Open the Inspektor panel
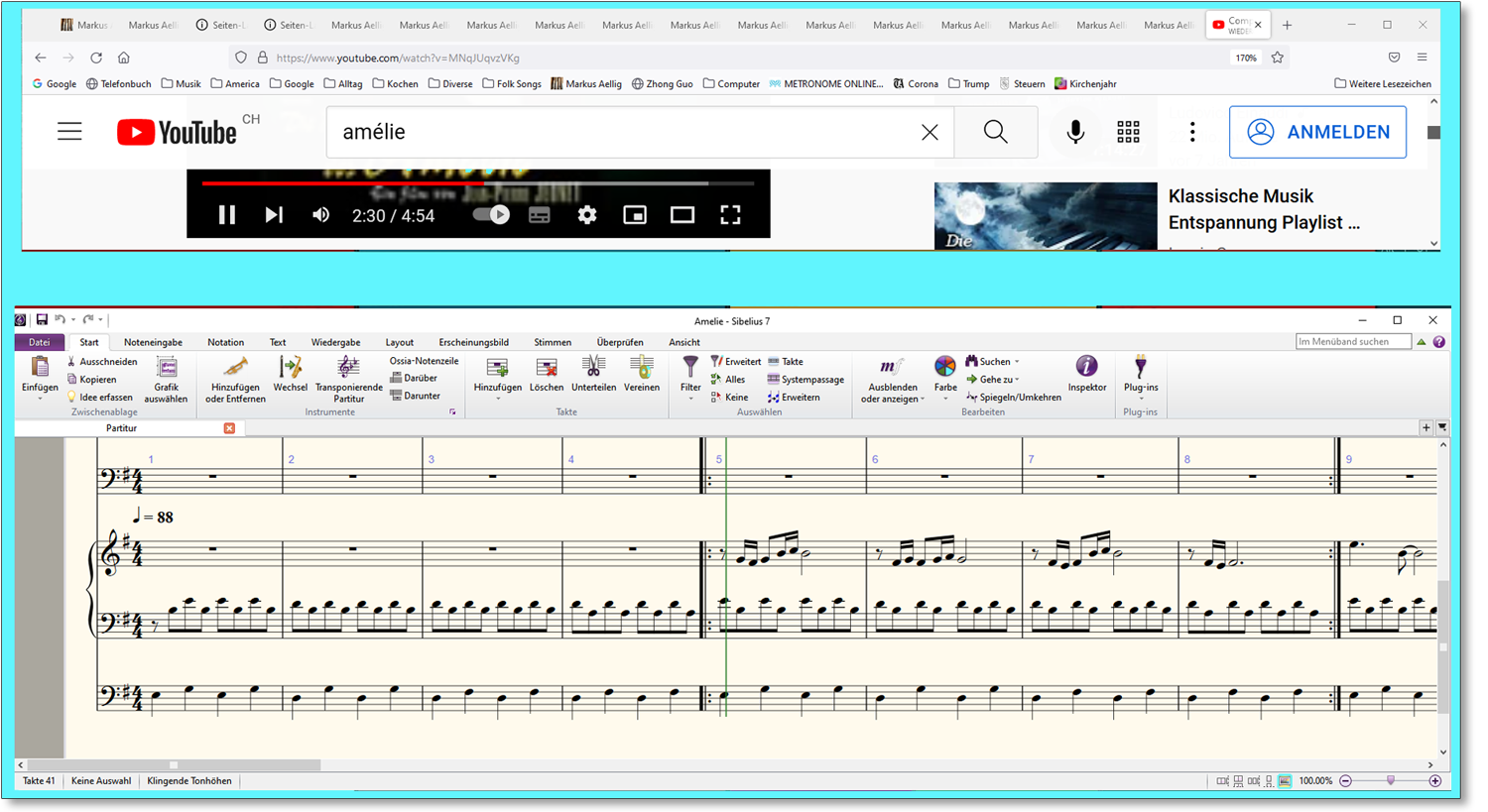Viewport: 1488px width, 812px height. click(1086, 374)
